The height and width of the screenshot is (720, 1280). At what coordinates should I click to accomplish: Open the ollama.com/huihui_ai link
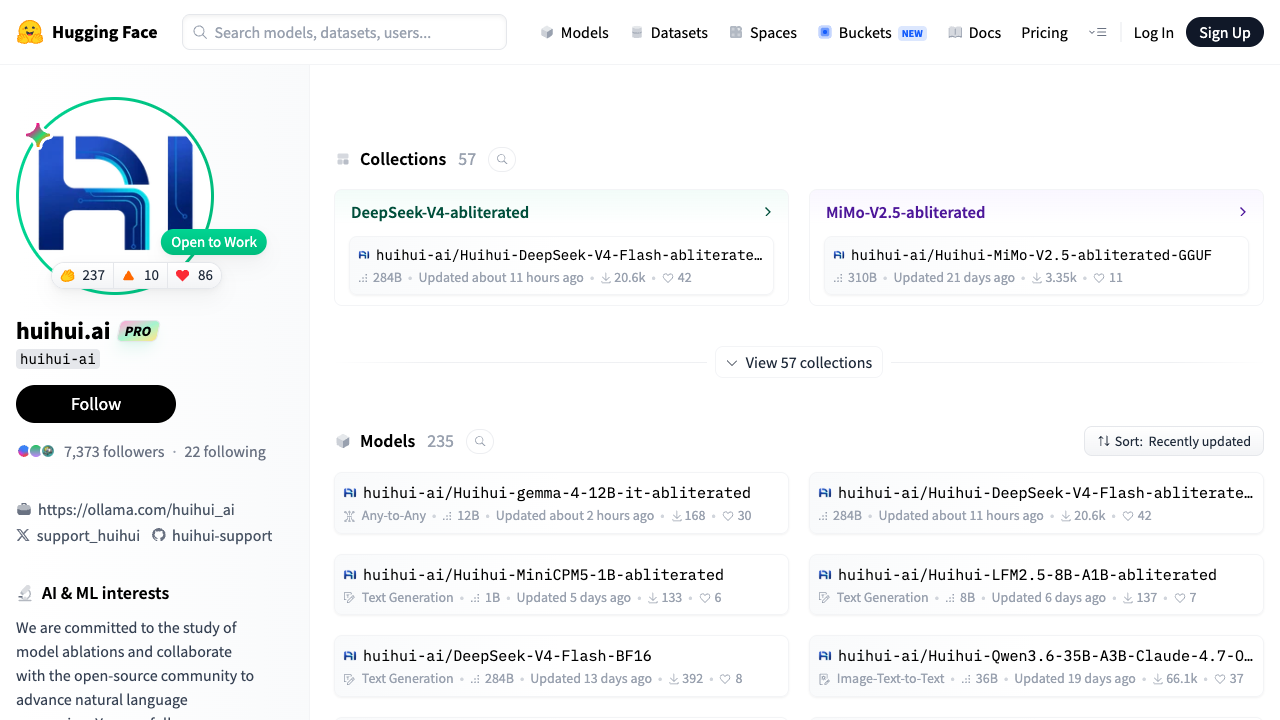(x=136, y=509)
